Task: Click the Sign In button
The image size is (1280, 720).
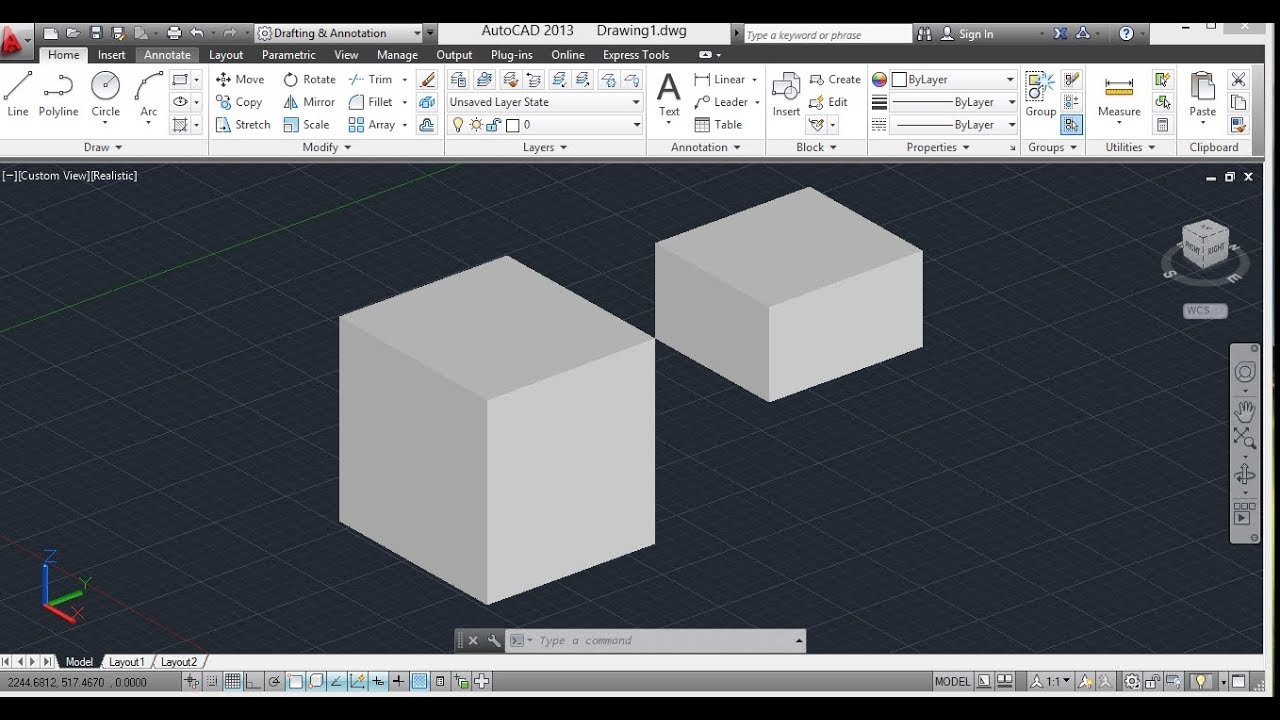Action: [x=967, y=34]
